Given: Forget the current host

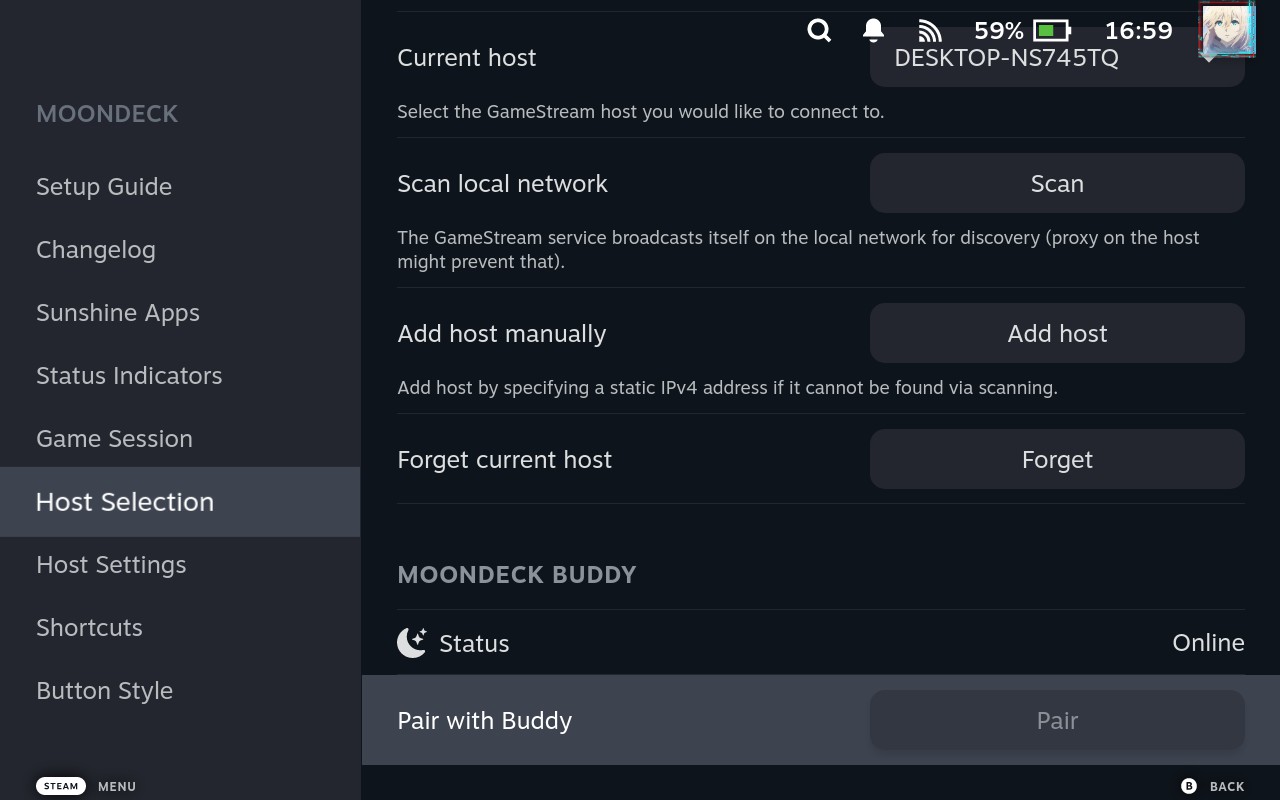Looking at the screenshot, I should click(1057, 459).
